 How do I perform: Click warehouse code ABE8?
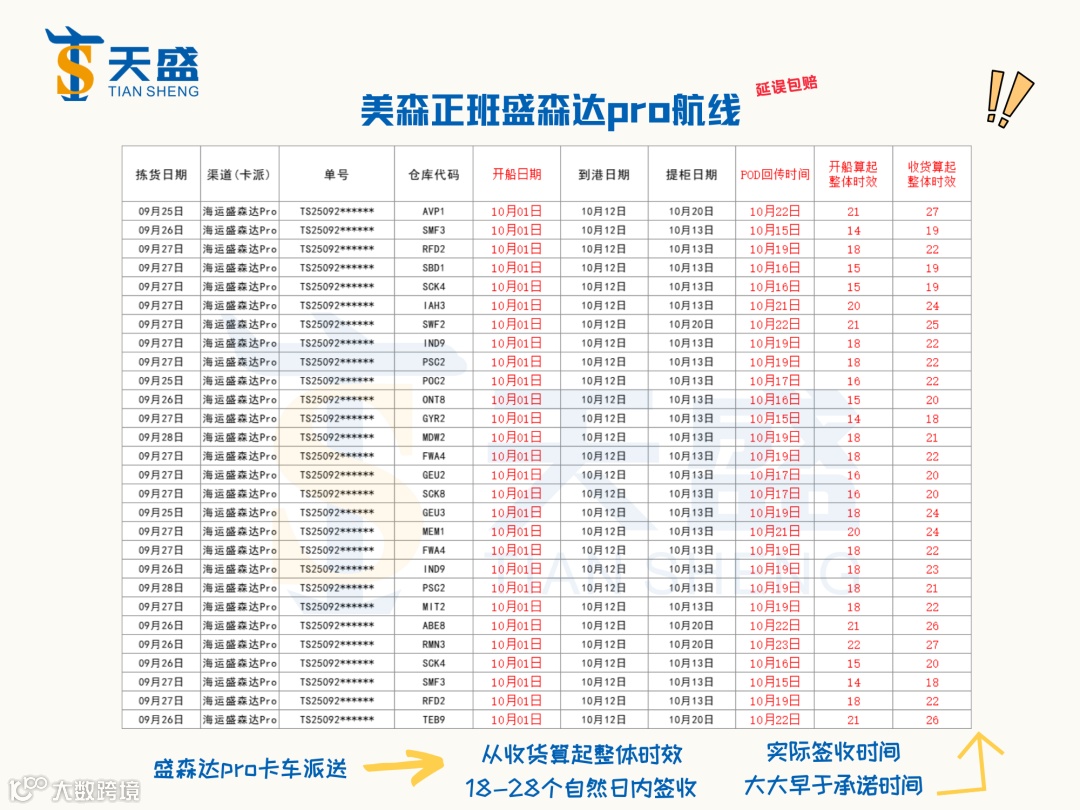pyautogui.click(x=433, y=625)
